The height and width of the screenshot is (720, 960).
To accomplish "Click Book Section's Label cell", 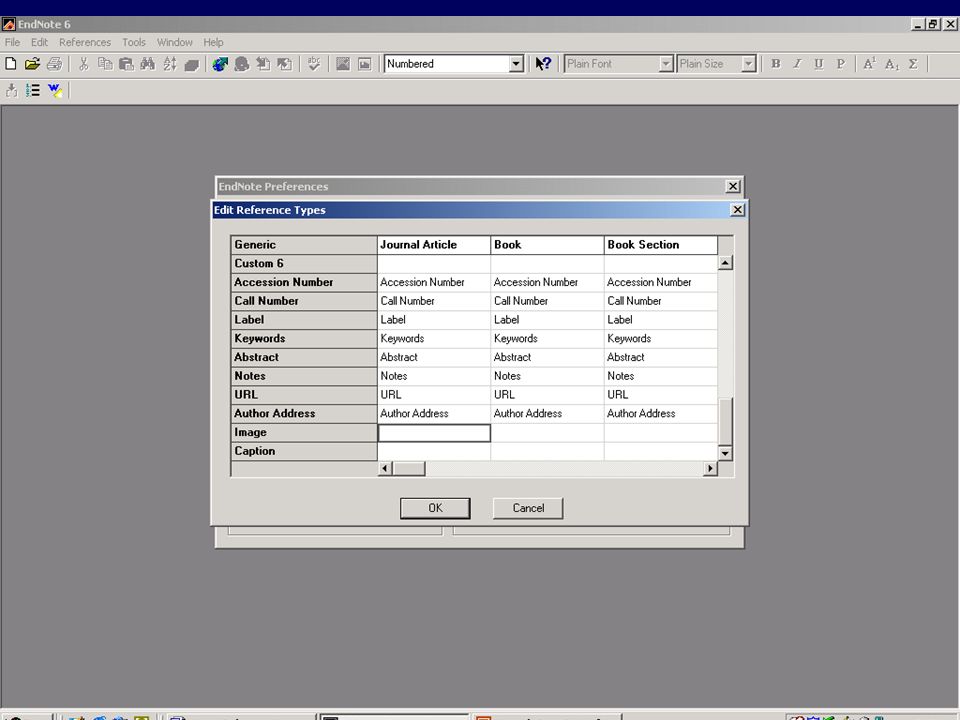I will click(x=661, y=320).
